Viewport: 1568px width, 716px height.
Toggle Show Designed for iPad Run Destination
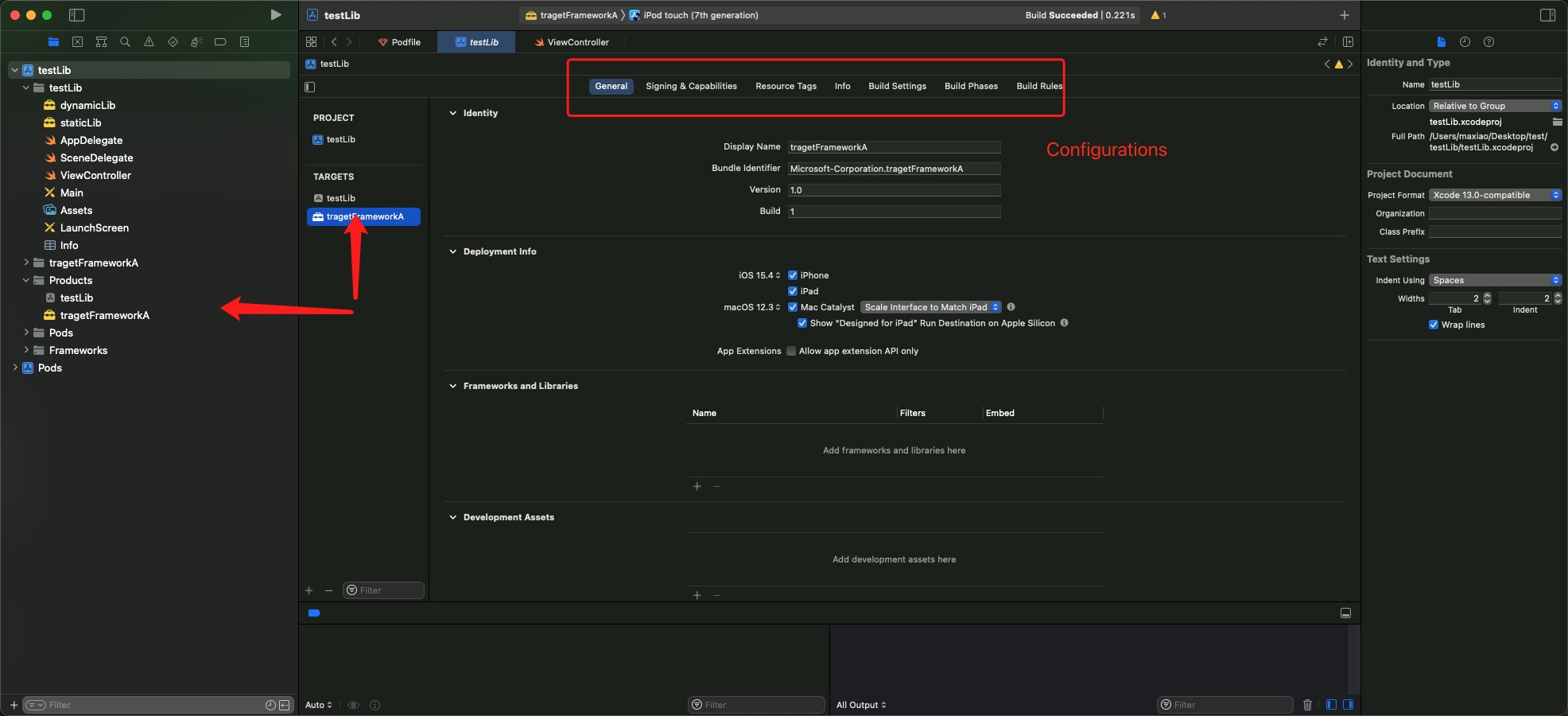(802, 323)
